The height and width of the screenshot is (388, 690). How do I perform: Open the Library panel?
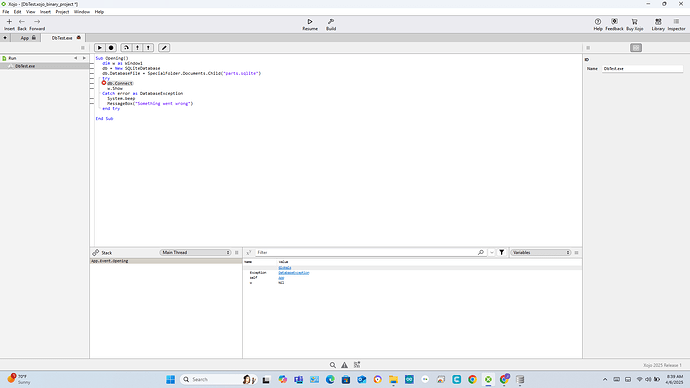click(x=658, y=24)
